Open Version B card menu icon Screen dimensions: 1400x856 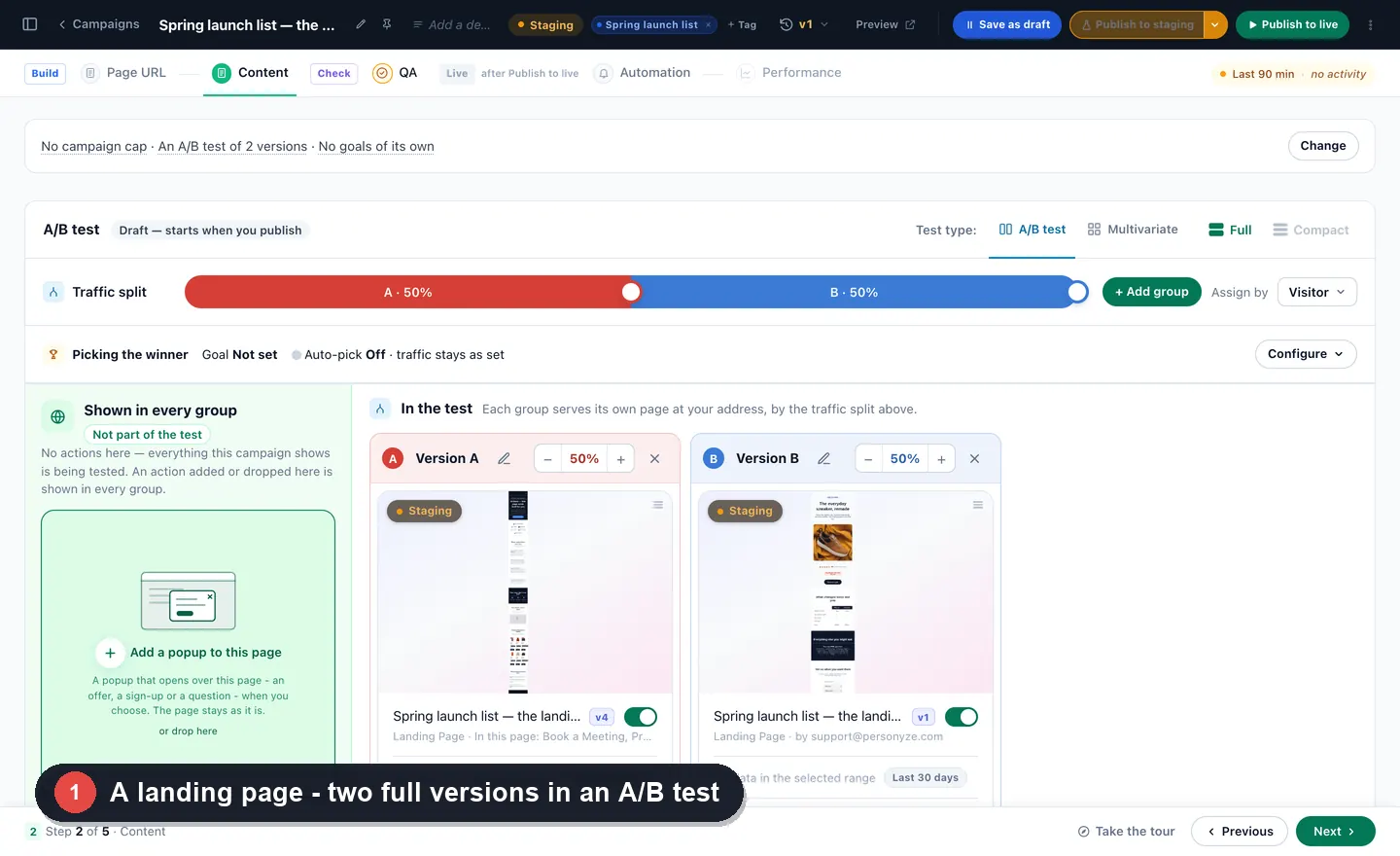click(x=978, y=505)
